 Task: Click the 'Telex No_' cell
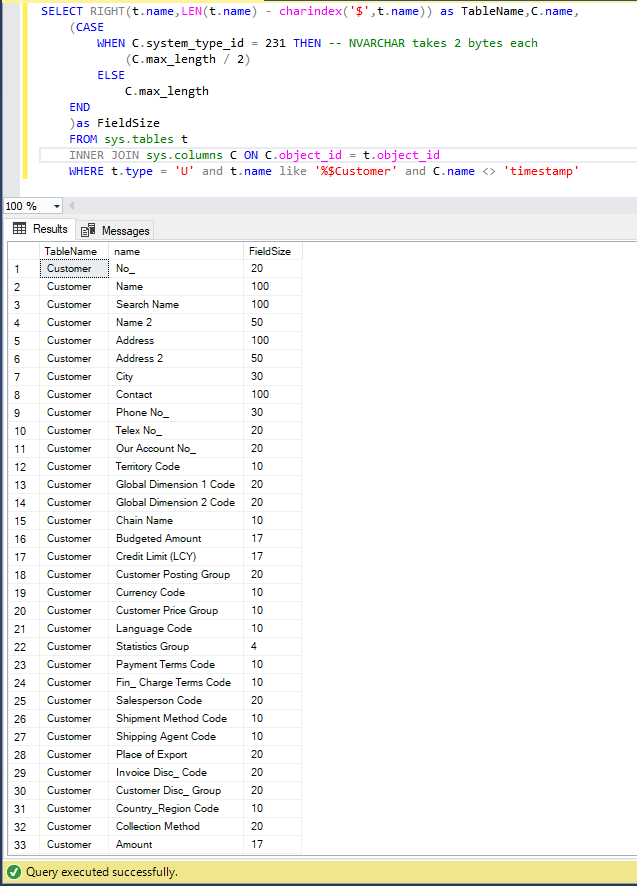click(176, 431)
